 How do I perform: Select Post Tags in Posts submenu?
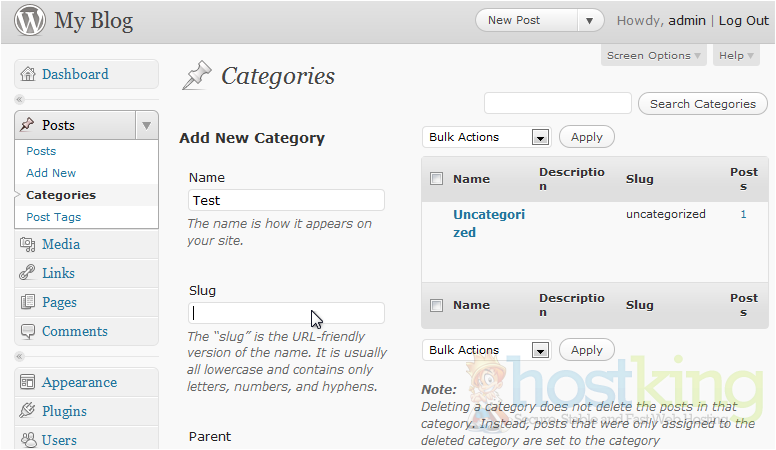tap(54, 217)
